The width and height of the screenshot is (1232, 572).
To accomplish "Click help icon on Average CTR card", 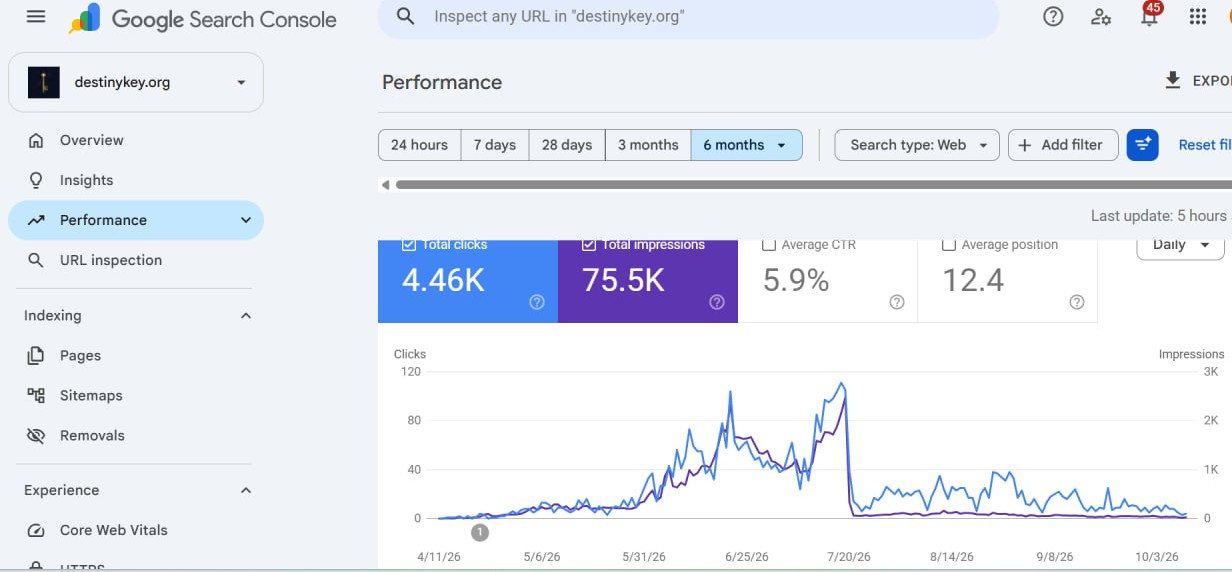I will [897, 302].
